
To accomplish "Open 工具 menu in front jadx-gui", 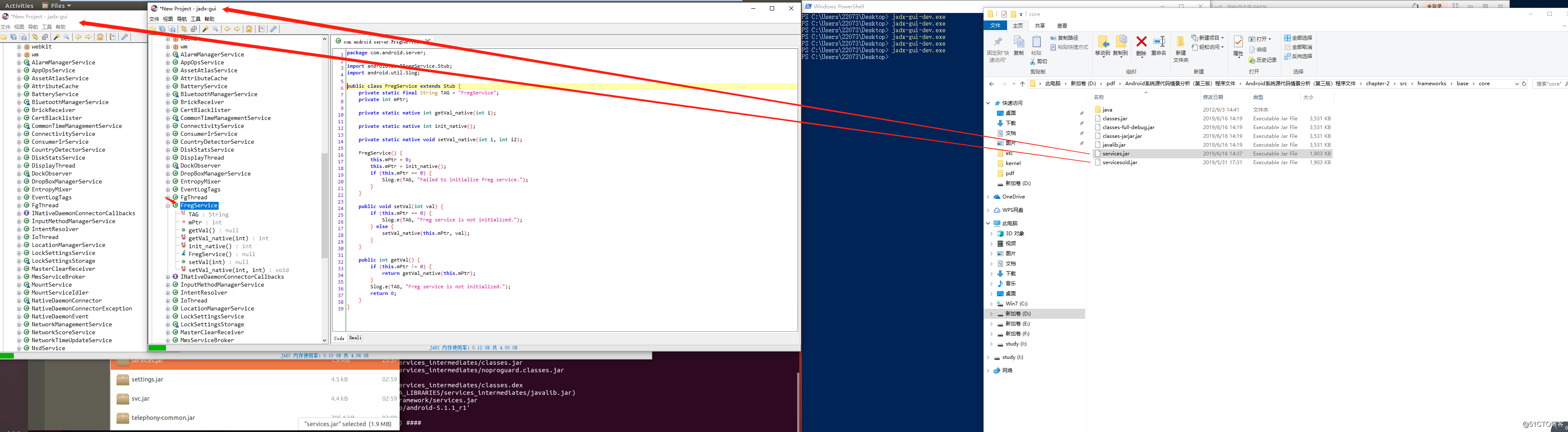I will (195, 19).
